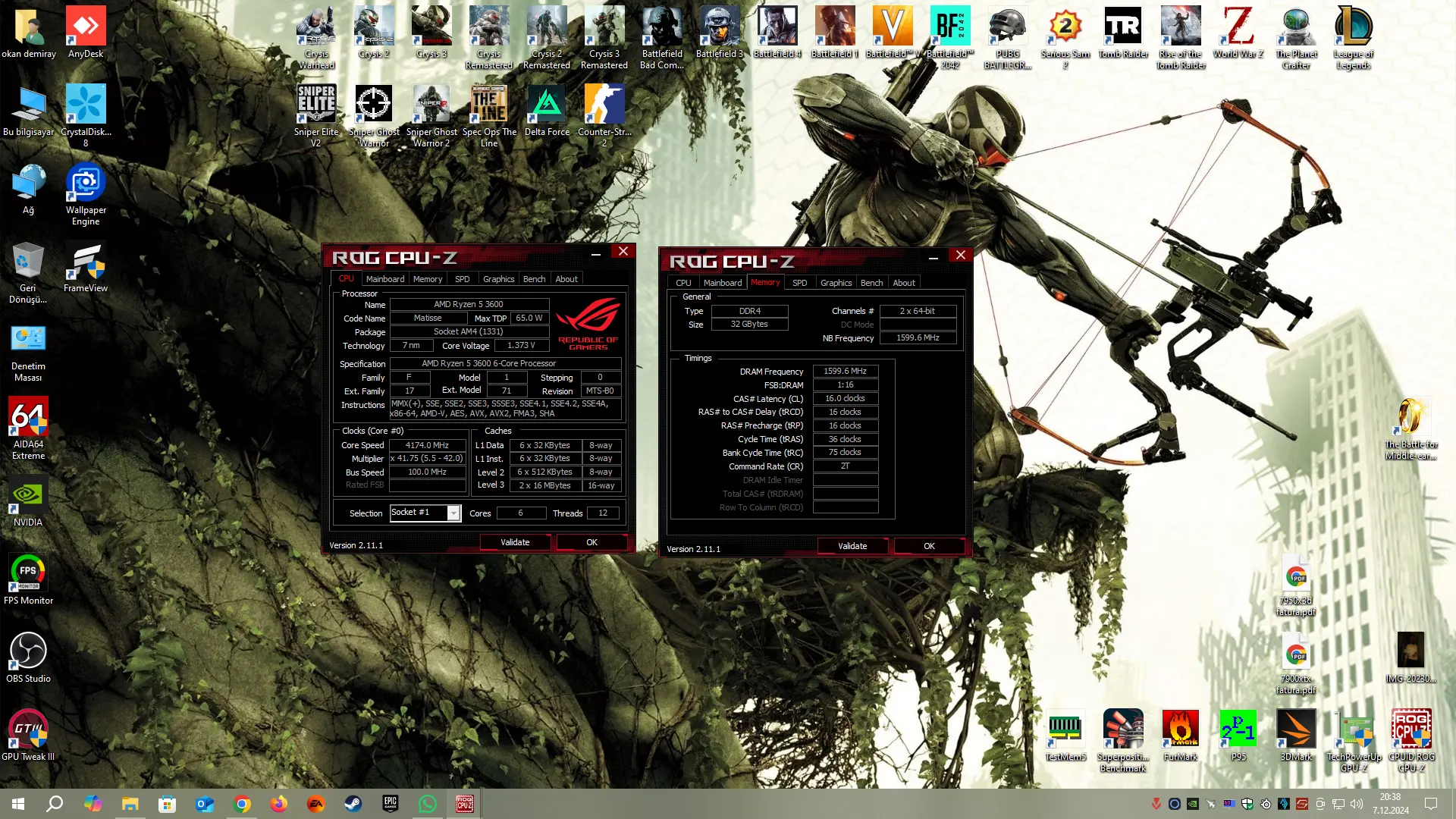
Task: Click the Core Speed value 4174.0 MHz
Action: (x=427, y=446)
